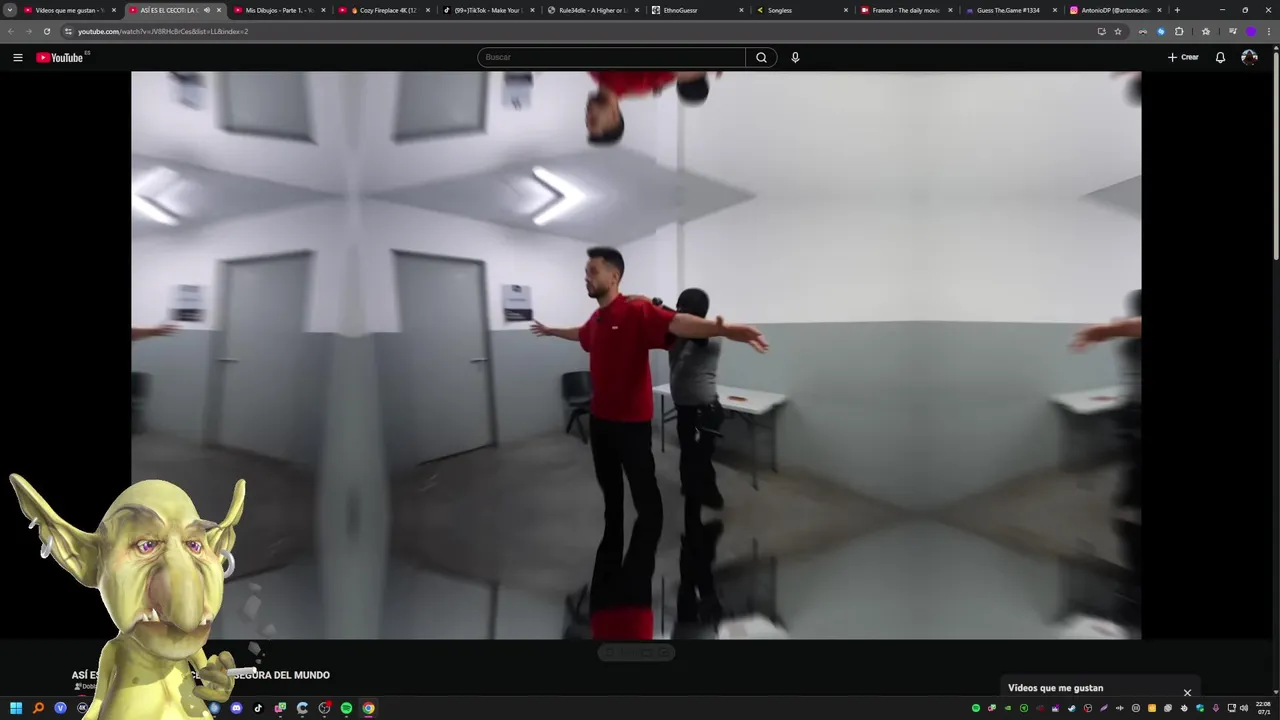Expand the tab search dropdown arrow
The height and width of the screenshot is (720, 1280).
pyautogui.click(x=10, y=10)
